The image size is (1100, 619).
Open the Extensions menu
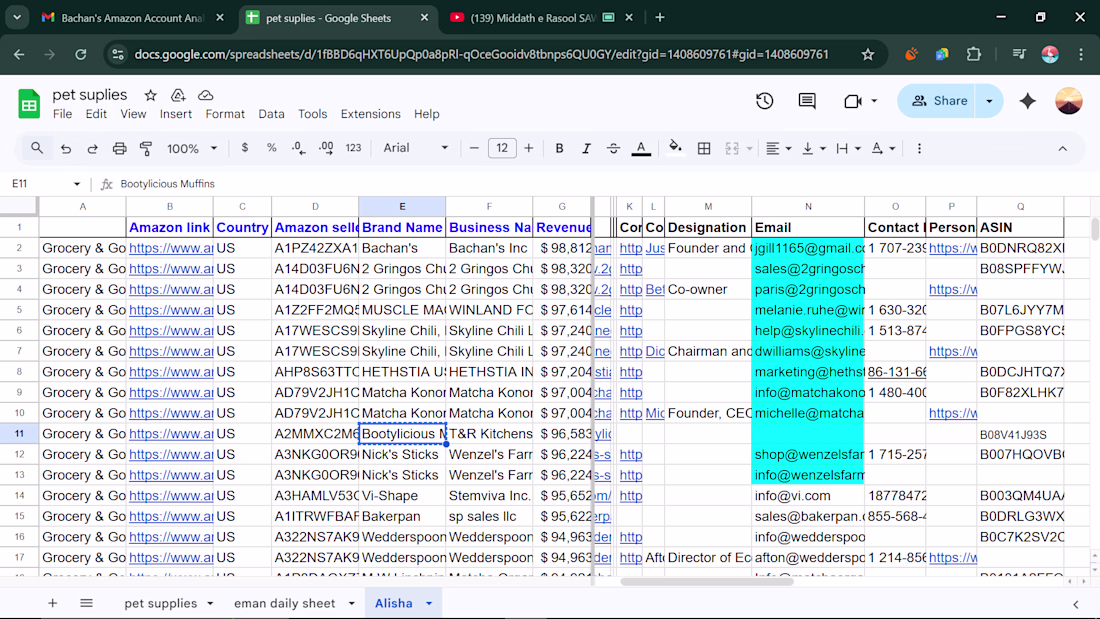370,114
